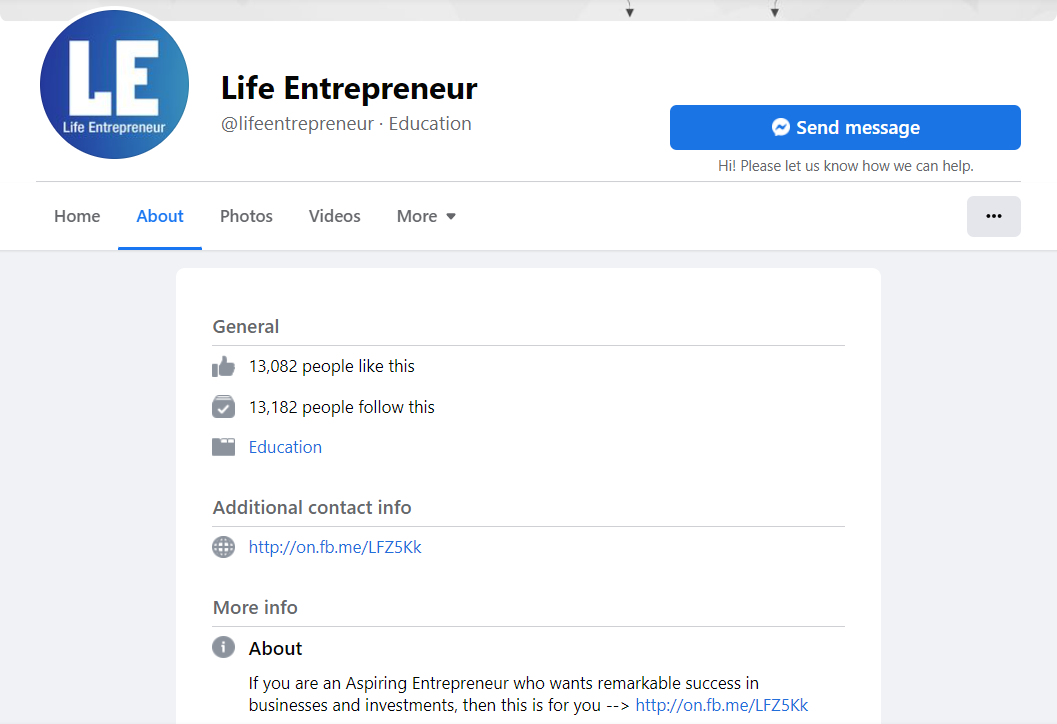The width and height of the screenshot is (1057, 724).
Task: Click the Life Entrepreneur profile logo
Action: point(114,84)
